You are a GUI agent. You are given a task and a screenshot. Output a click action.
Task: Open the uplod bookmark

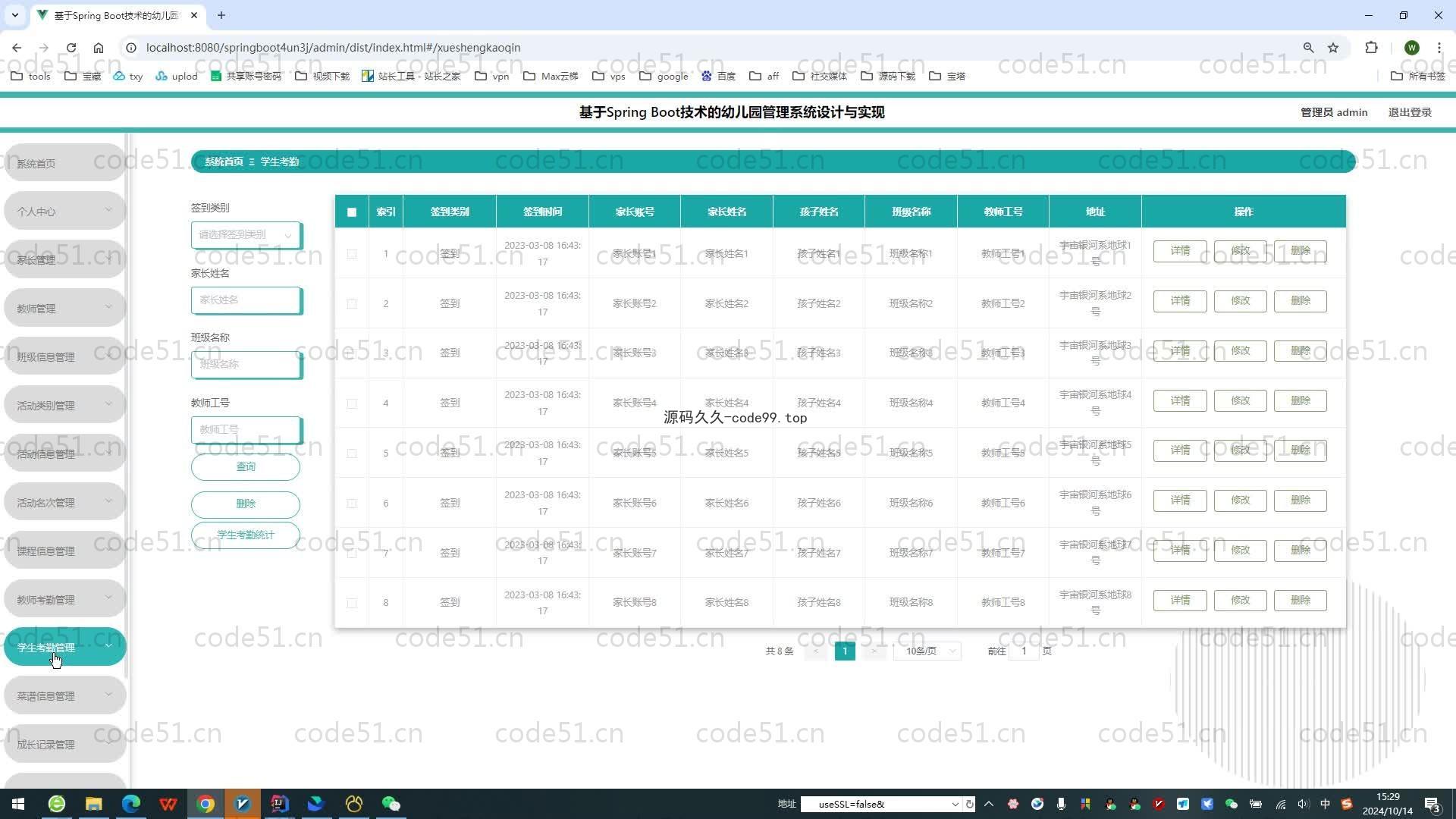tap(177, 76)
